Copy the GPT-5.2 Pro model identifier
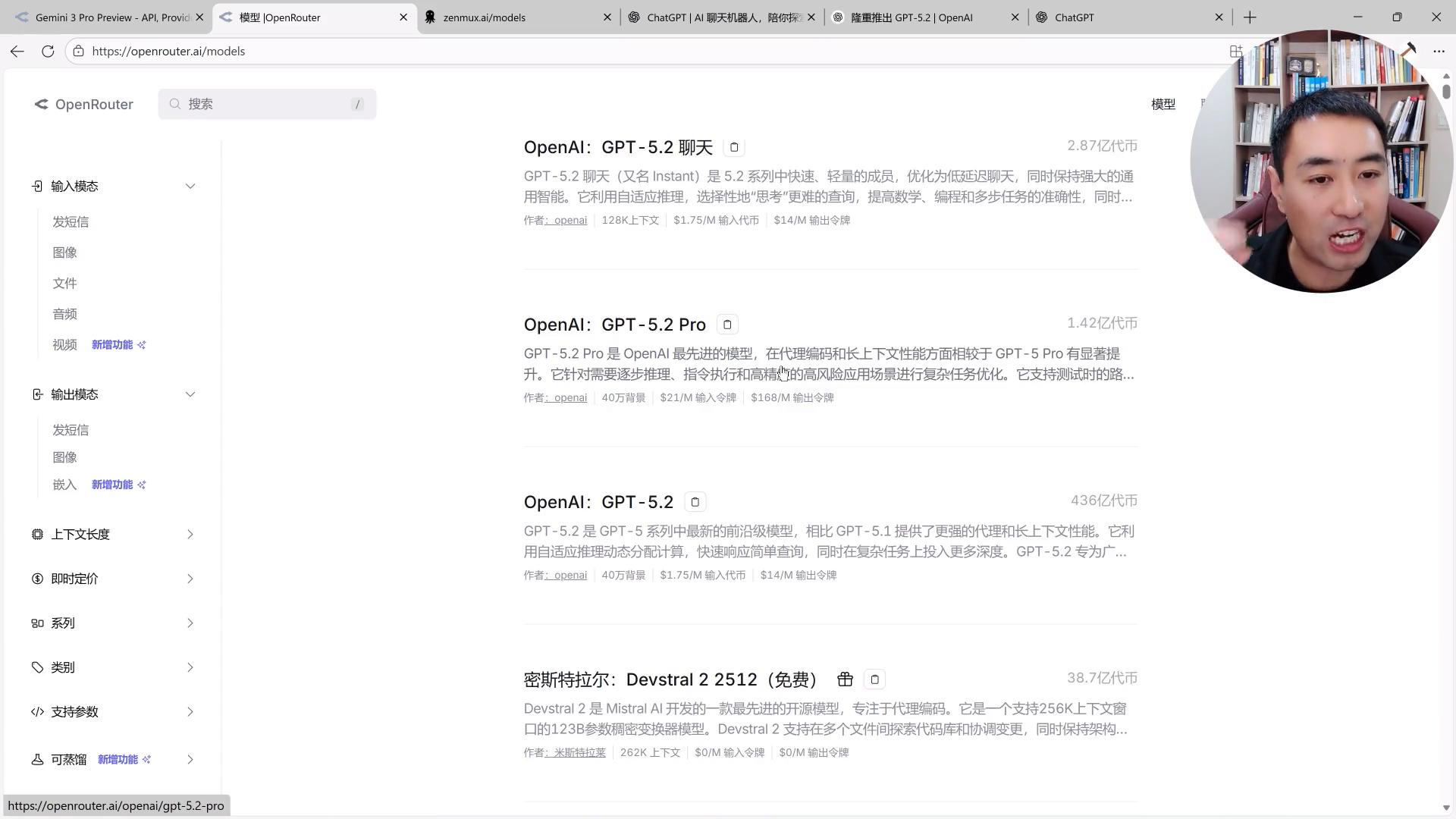Image resolution: width=1456 pixels, height=819 pixels. point(726,324)
